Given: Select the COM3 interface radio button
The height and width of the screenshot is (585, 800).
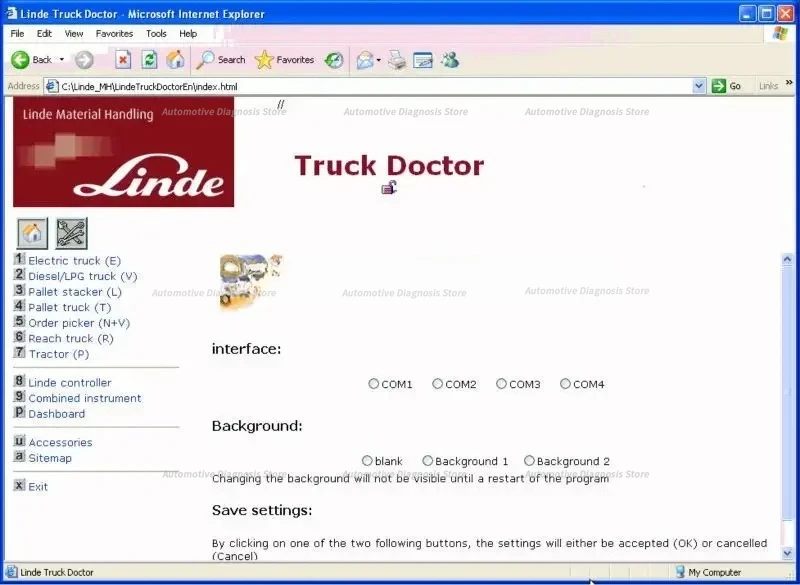Looking at the screenshot, I should [501, 384].
